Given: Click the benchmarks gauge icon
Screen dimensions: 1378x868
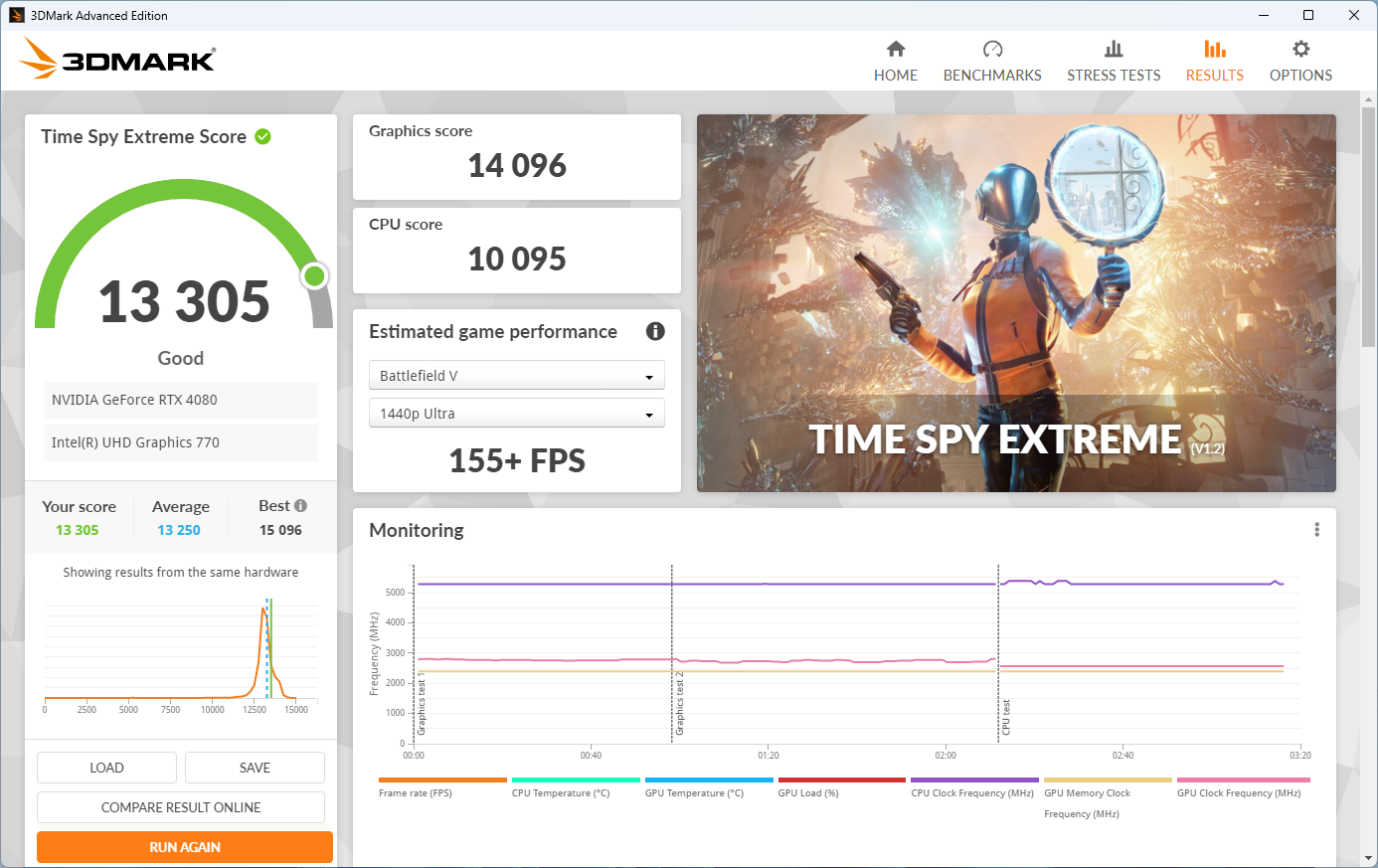Looking at the screenshot, I should click(x=992, y=49).
